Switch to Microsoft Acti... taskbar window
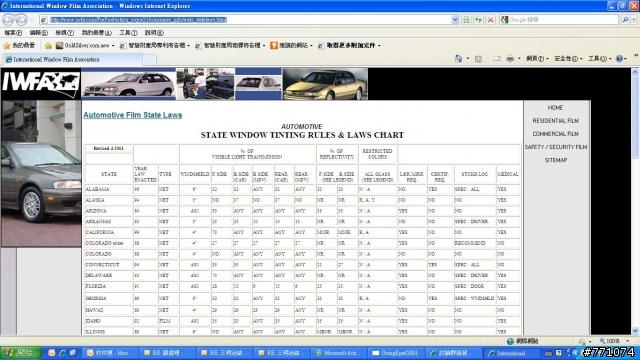640x360 pixels. [x=340, y=353]
